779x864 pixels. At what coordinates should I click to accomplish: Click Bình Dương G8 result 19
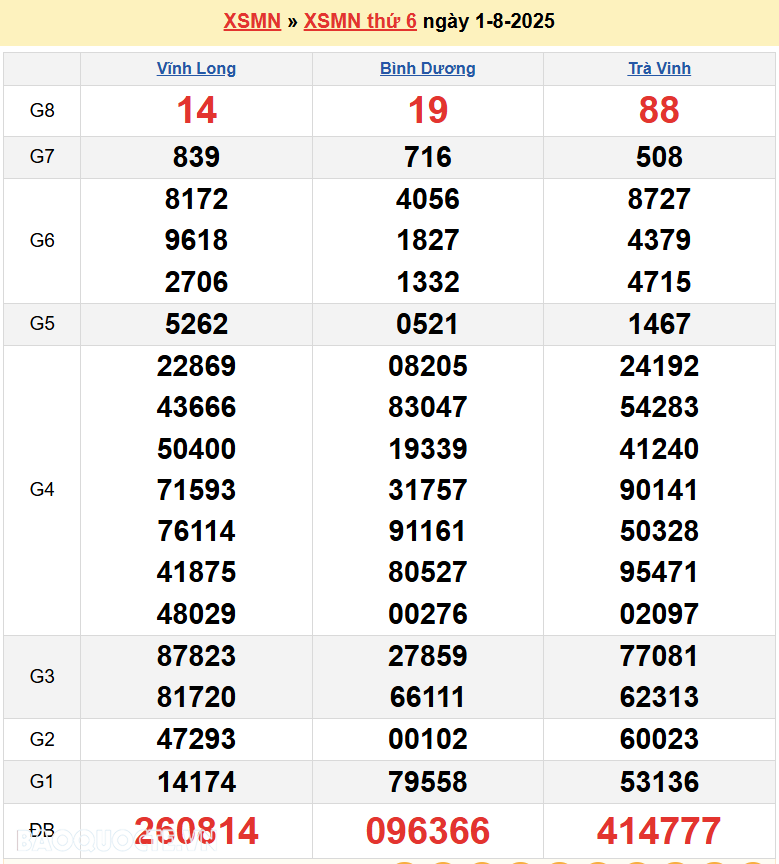point(427,111)
